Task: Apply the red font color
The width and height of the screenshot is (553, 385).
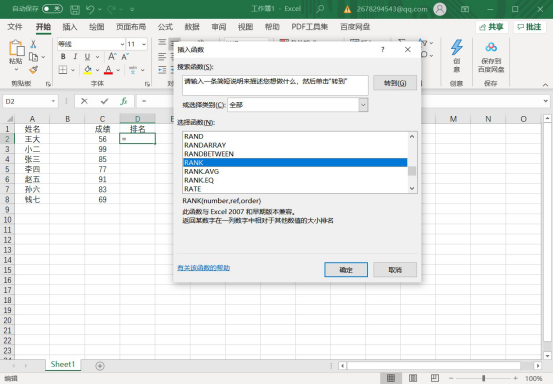Action: coord(108,70)
